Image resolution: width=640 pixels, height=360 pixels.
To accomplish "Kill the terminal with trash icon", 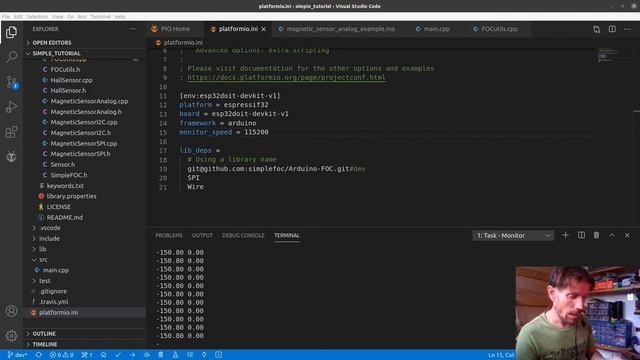I will coord(596,235).
